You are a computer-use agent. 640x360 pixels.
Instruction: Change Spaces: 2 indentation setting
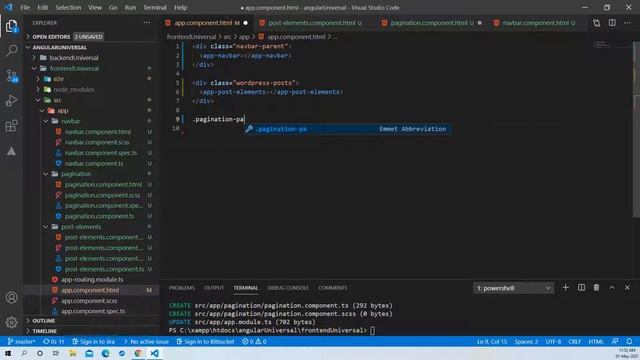[526, 342]
